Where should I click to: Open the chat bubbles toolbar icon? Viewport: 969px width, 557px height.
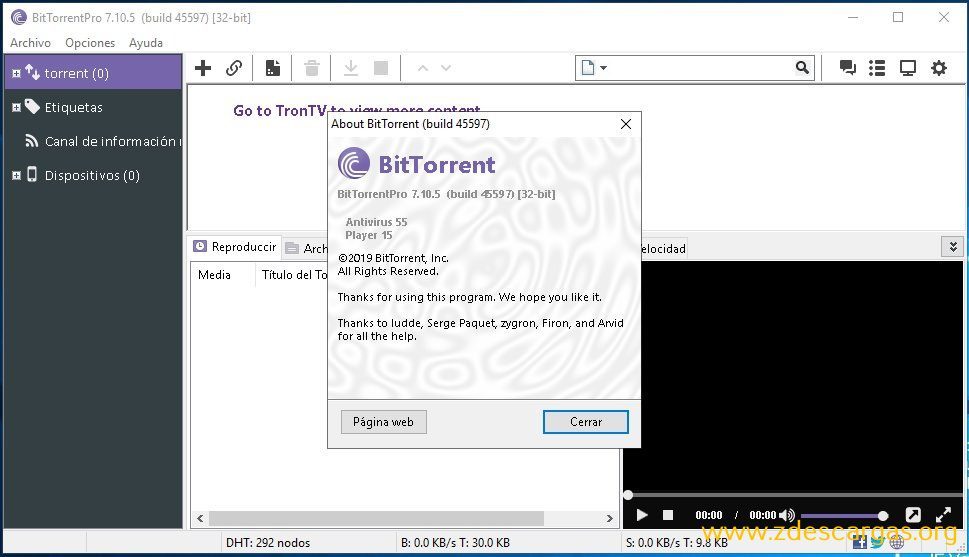click(x=847, y=67)
